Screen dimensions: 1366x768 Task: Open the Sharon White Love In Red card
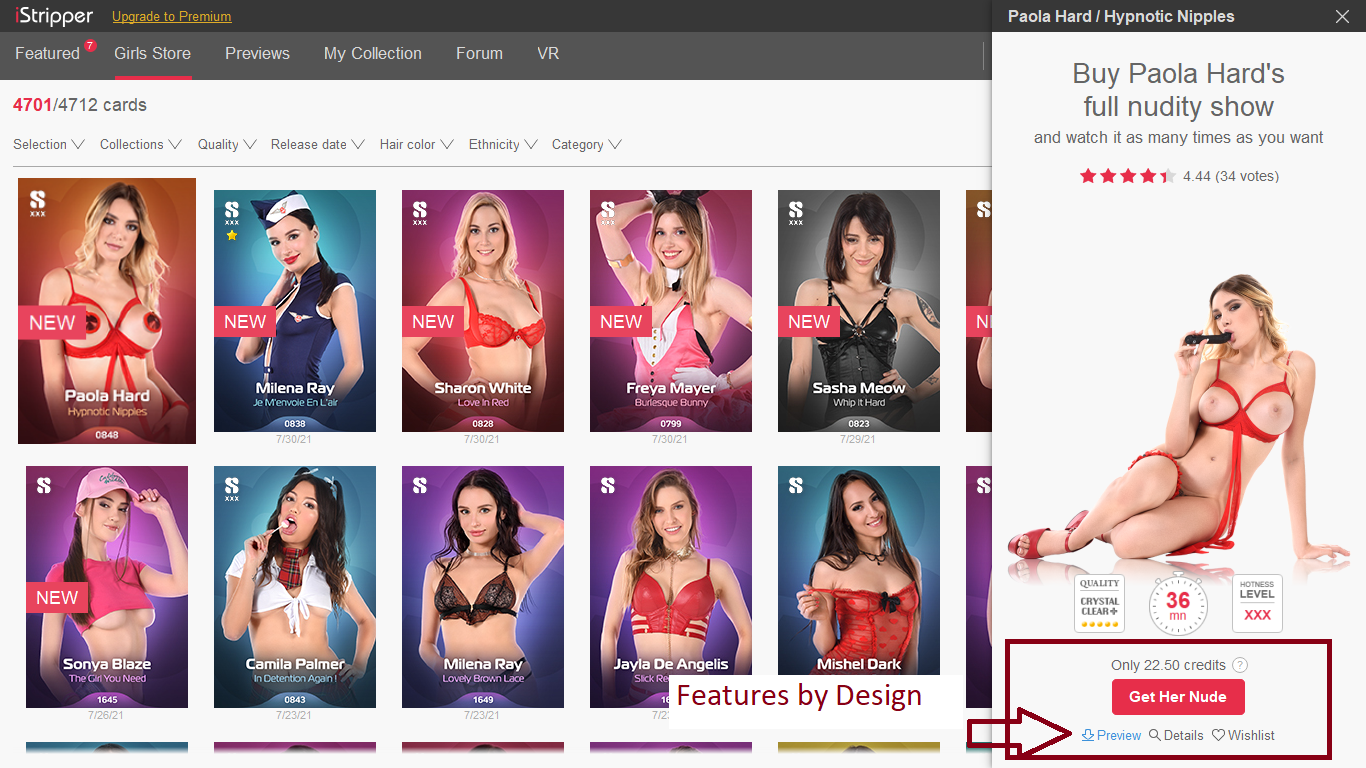click(483, 311)
